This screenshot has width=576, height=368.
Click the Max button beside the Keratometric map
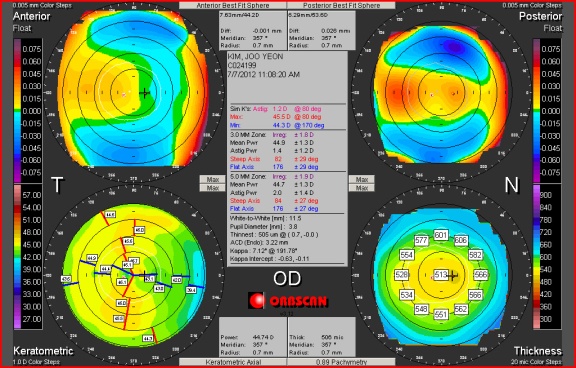click(213, 188)
